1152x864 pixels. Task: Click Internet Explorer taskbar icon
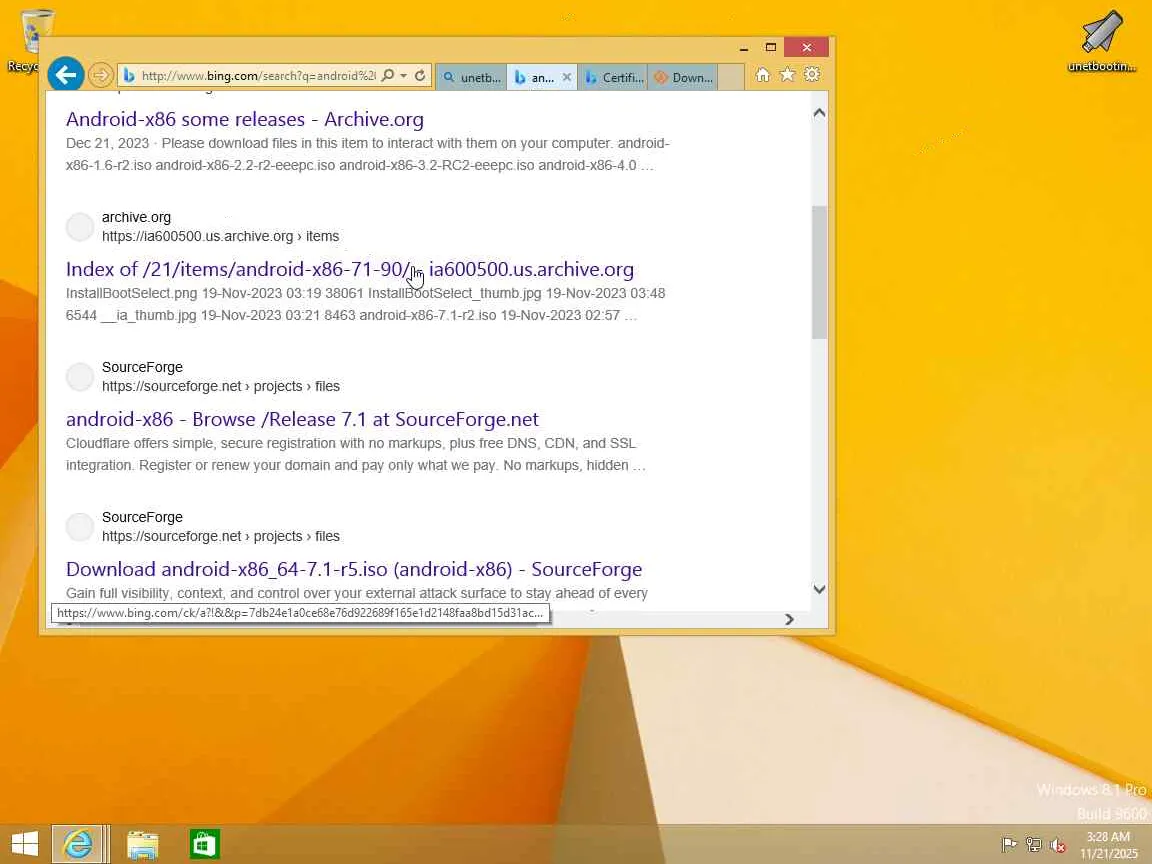77,843
